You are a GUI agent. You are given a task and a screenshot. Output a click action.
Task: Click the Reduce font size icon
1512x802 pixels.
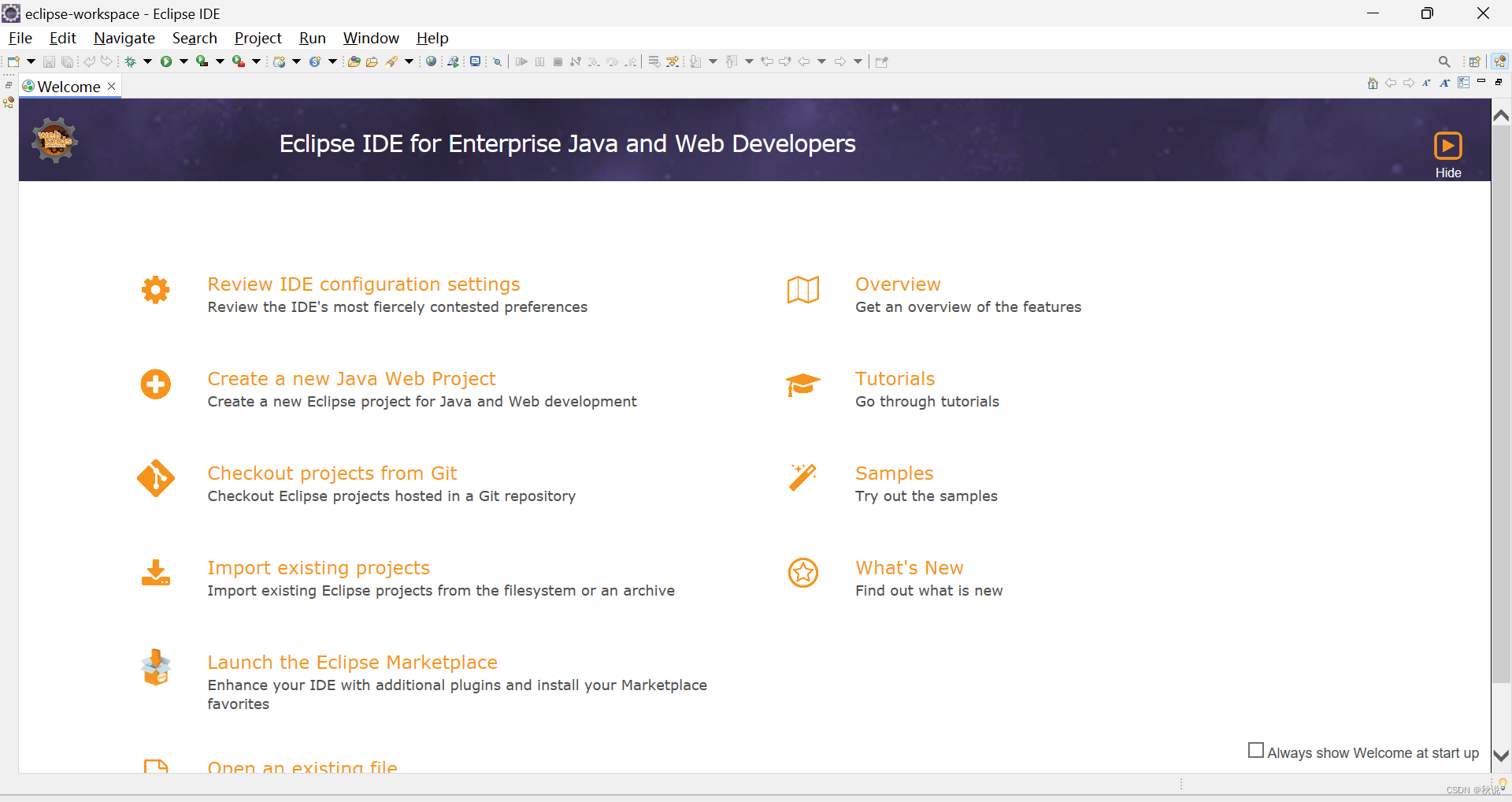click(1426, 83)
